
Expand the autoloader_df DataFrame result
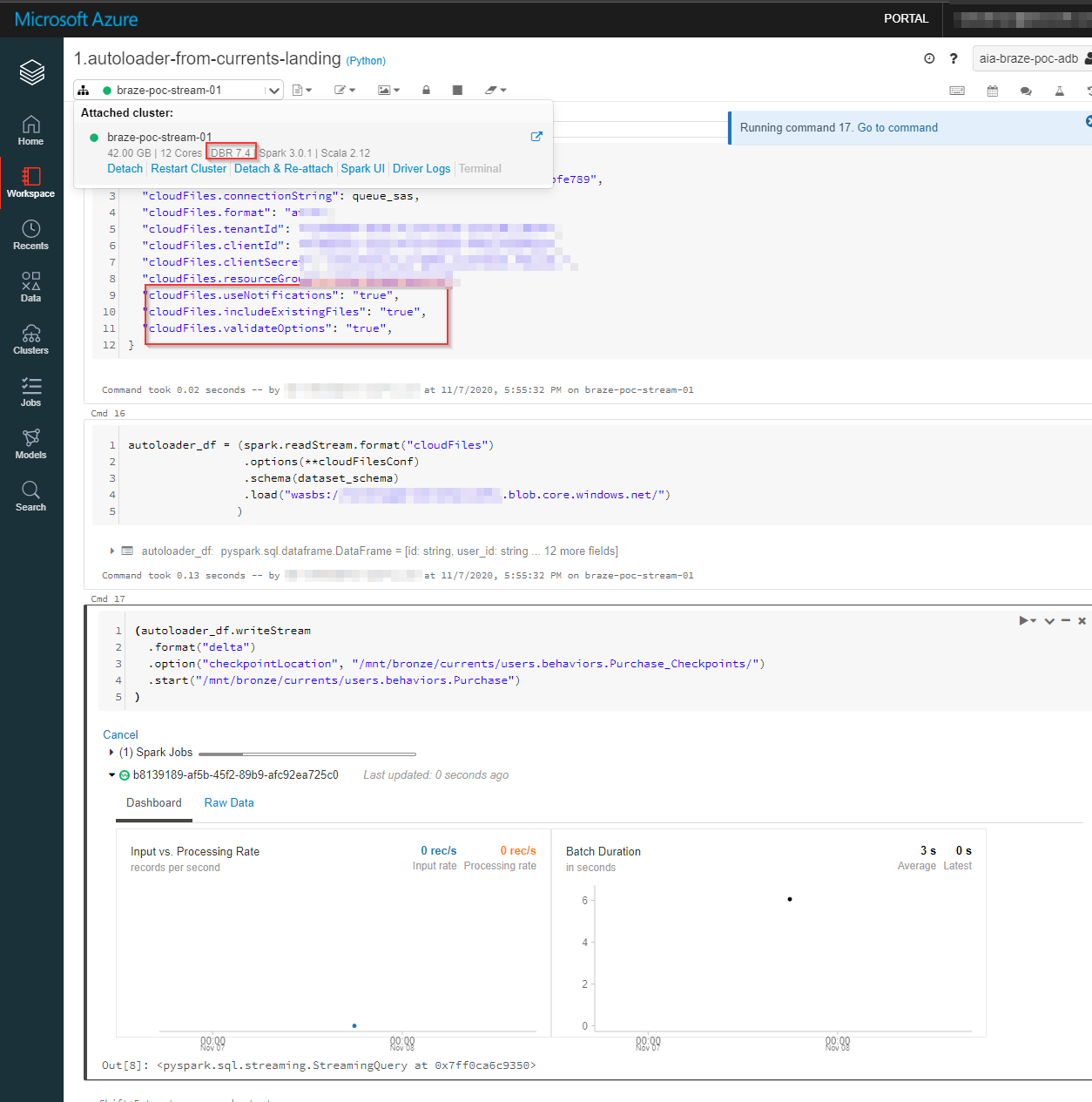coord(112,551)
